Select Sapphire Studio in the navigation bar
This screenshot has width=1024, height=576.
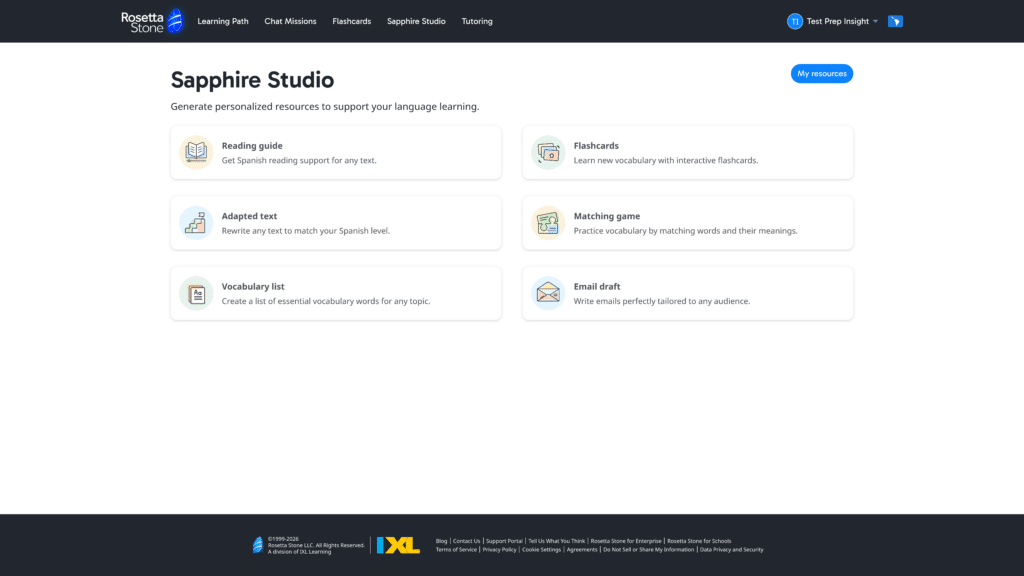pyautogui.click(x=416, y=22)
